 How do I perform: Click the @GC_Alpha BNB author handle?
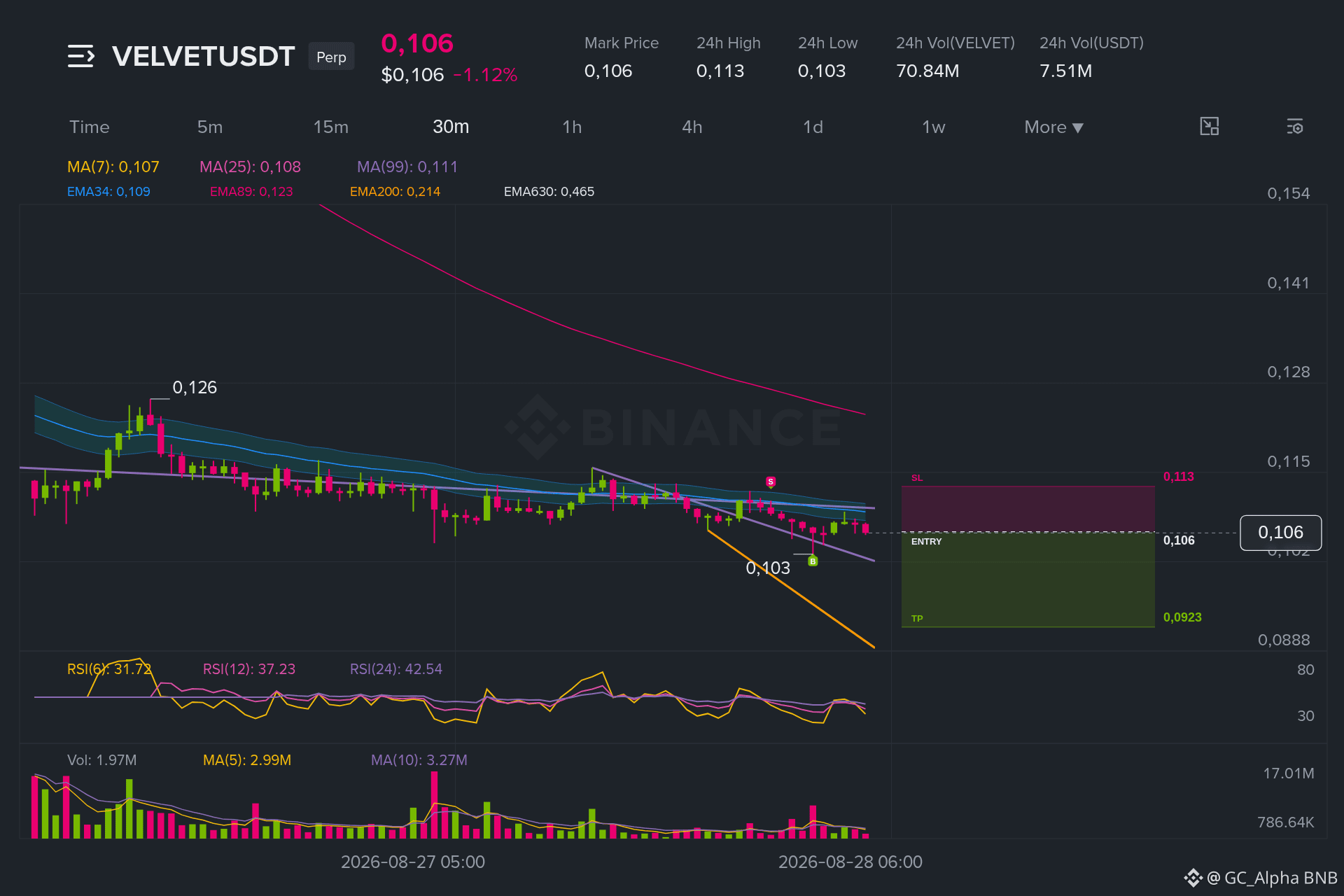[1272, 878]
